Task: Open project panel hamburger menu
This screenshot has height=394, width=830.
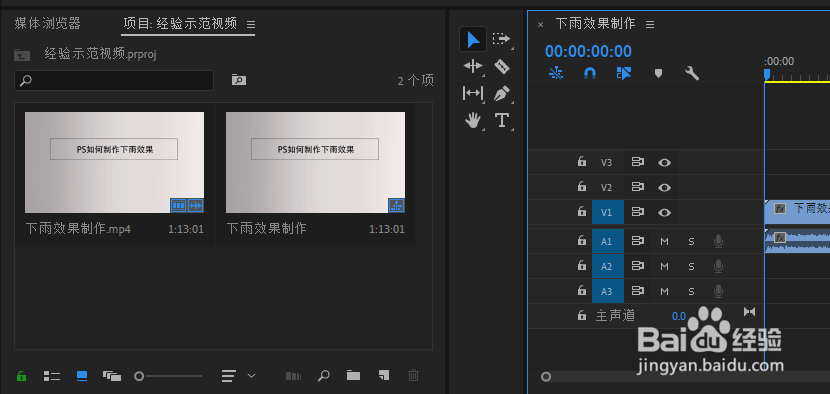Action: [251, 24]
